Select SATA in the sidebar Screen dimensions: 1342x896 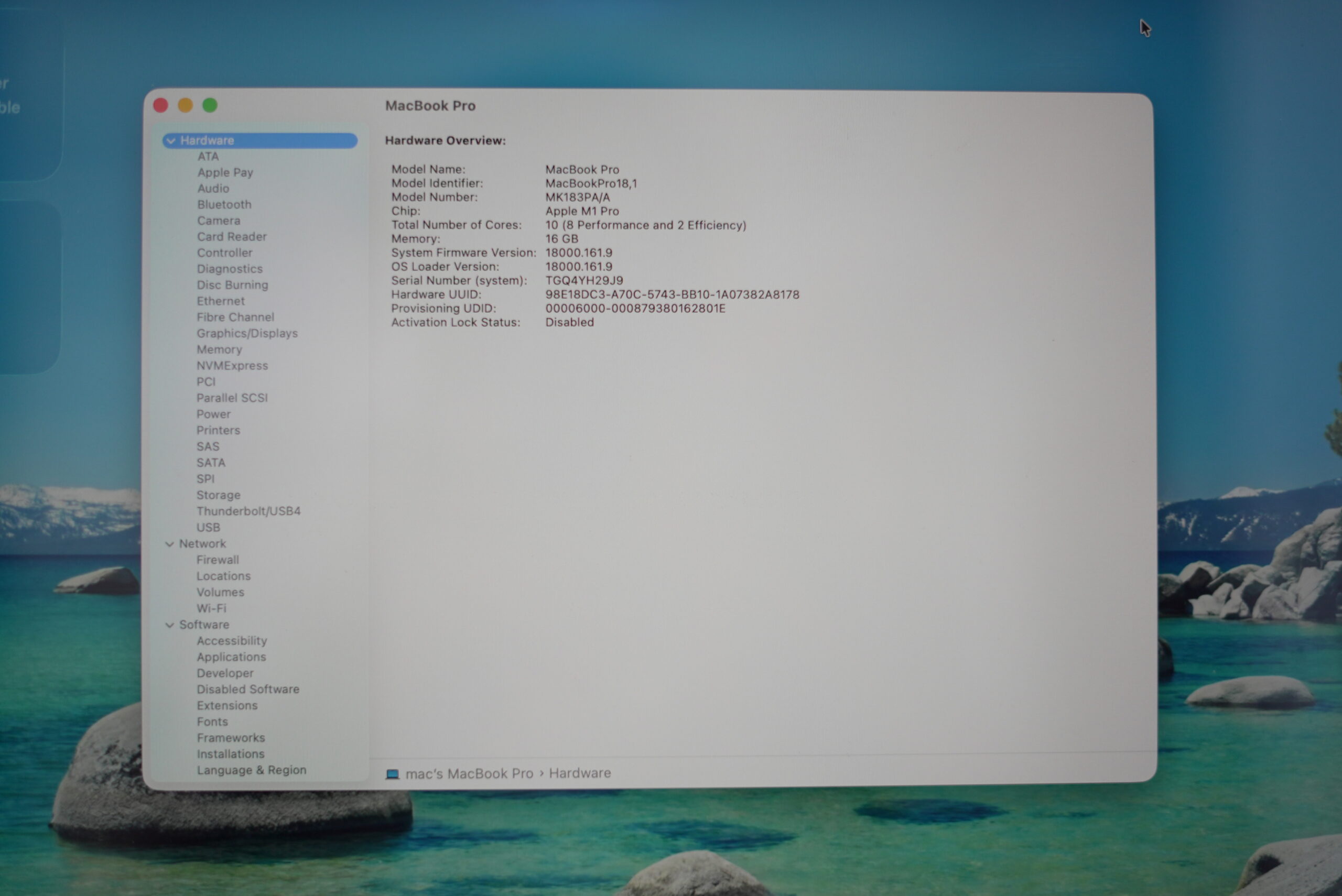pos(211,463)
